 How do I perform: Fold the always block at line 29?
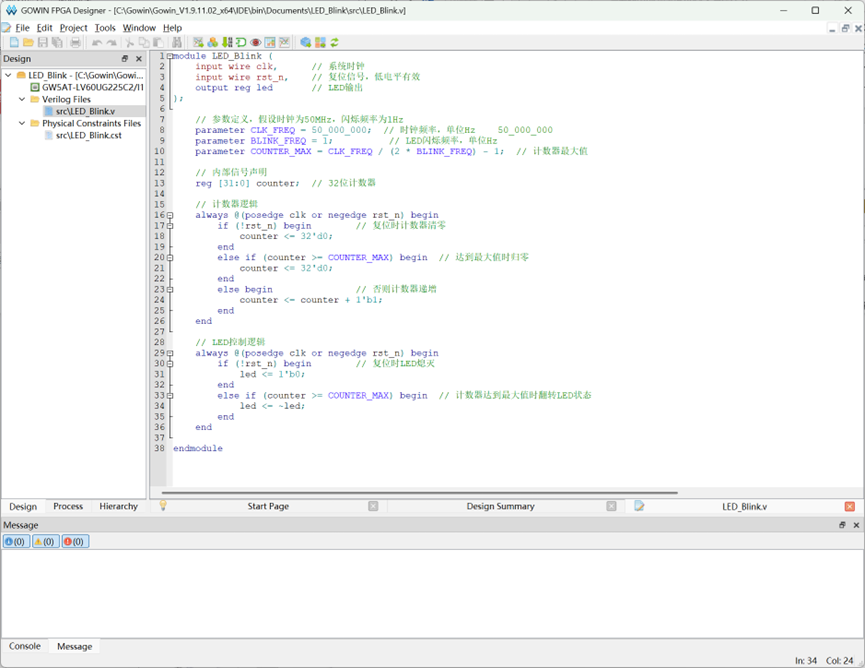click(170, 353)
